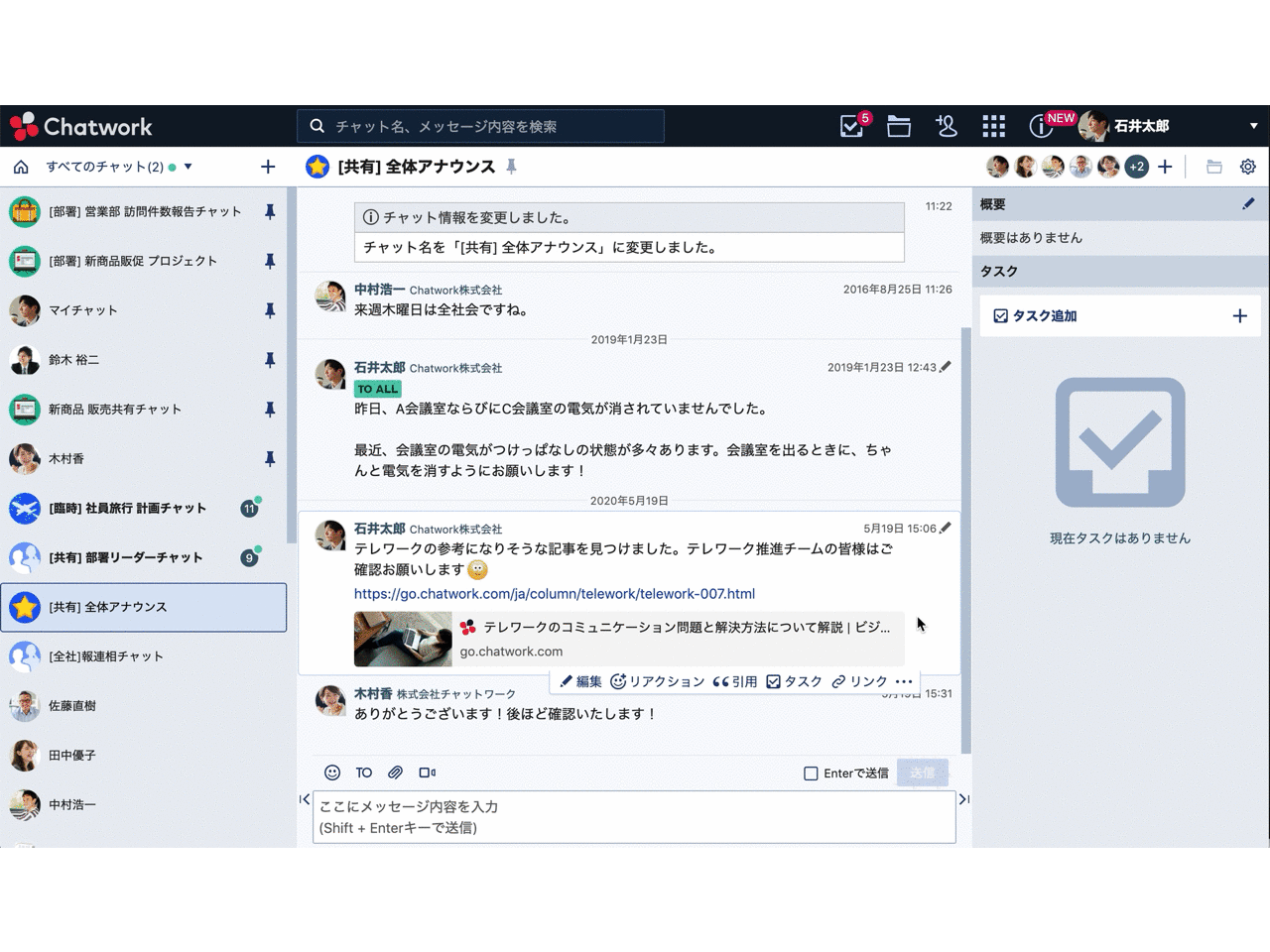Viewport: 1270px width, 952px height.
Task: Click the message timeline scrollbar
Action: 965,540
